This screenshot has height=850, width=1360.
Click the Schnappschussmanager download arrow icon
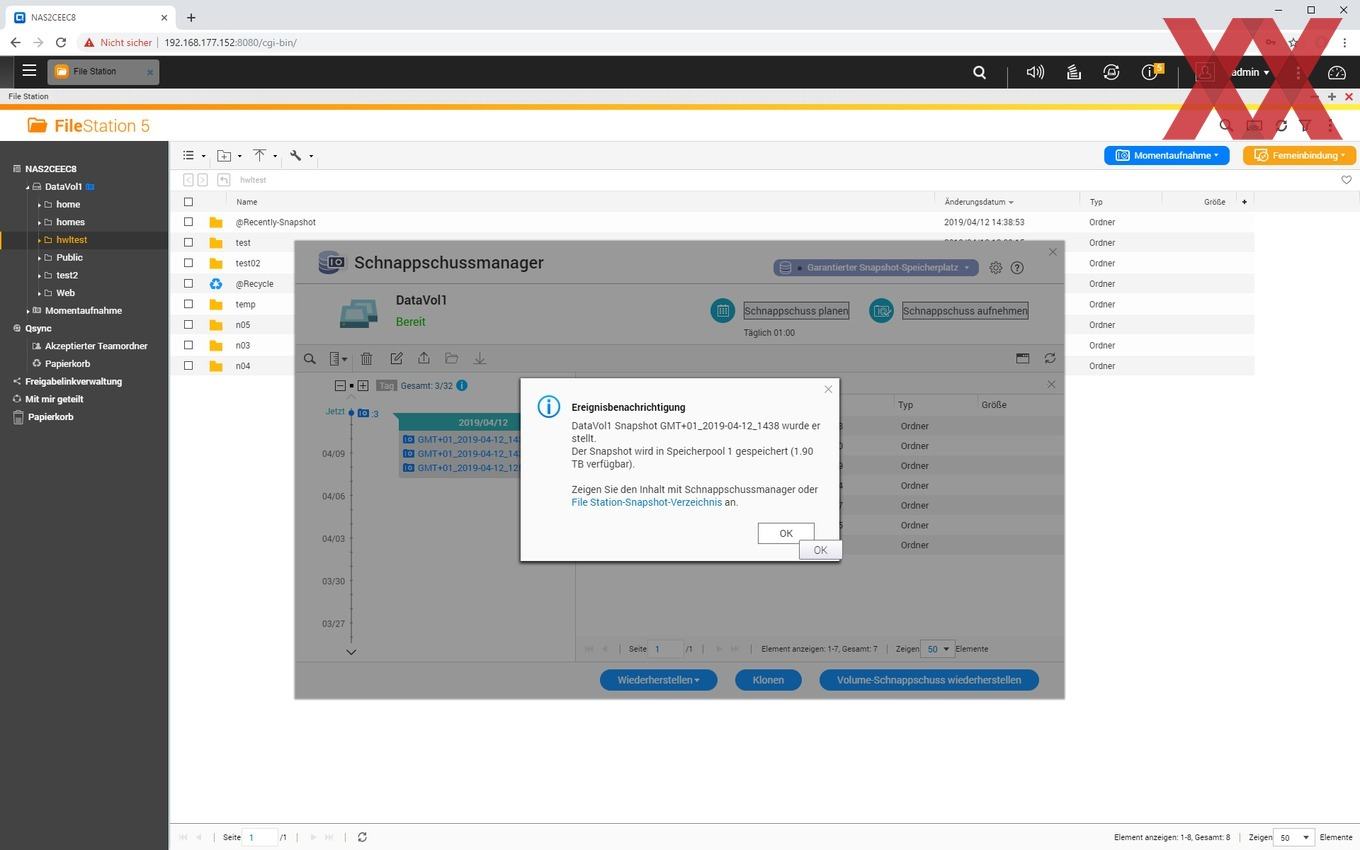point(479,358)
